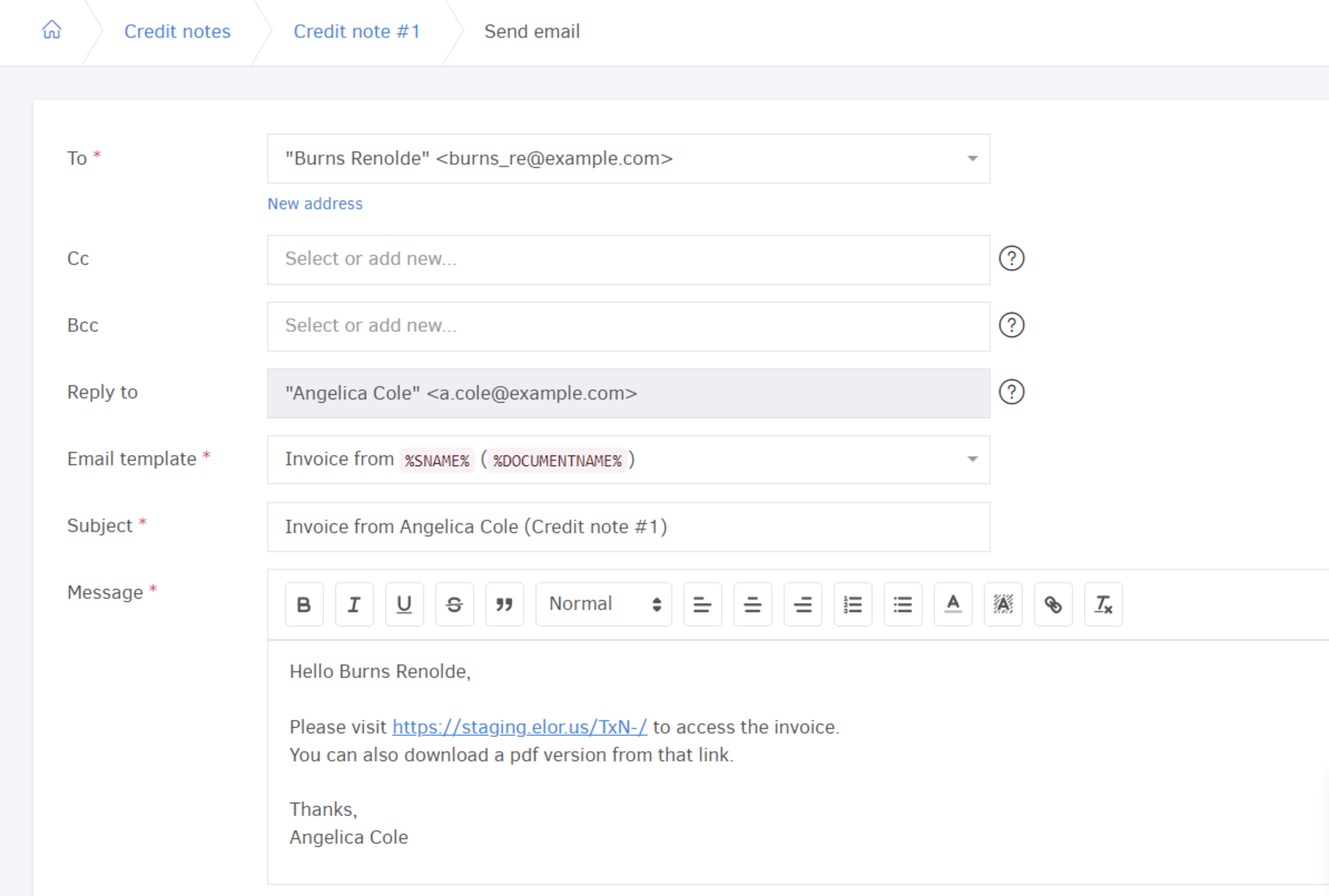This screenshot has height=896, width=1329.
Task: Open the staging.elor.us link in message
Action: [x=519, y=727]
